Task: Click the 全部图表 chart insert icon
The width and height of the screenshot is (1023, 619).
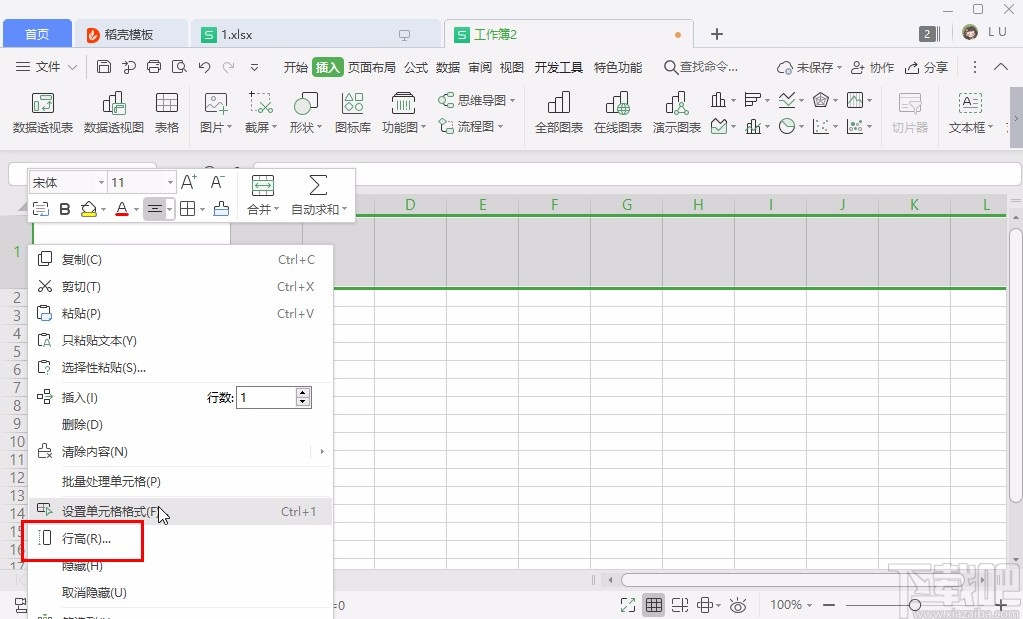Action: pyautogui.click(x=557, y=110)
